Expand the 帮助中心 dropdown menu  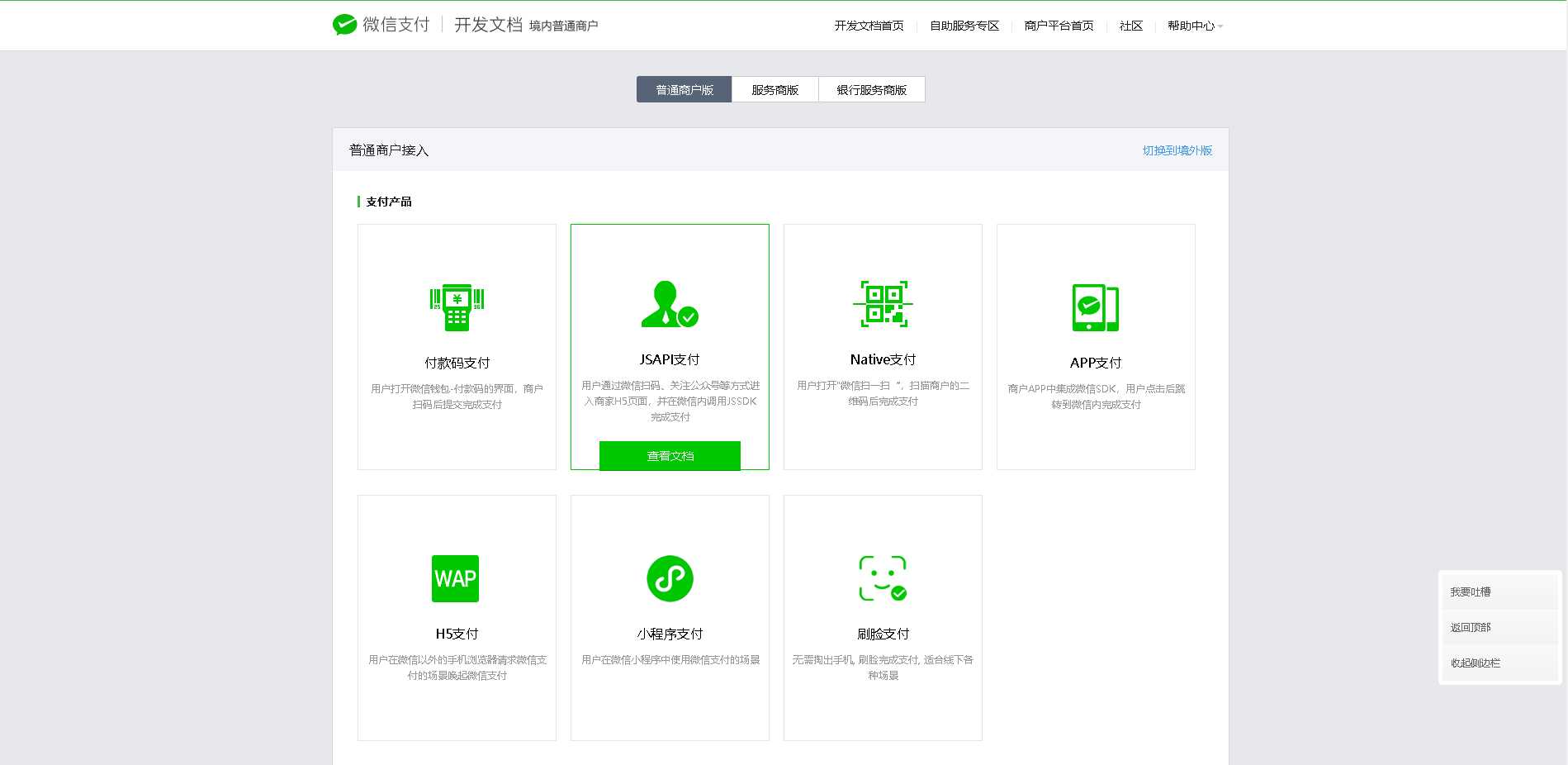click(1195, 26)
